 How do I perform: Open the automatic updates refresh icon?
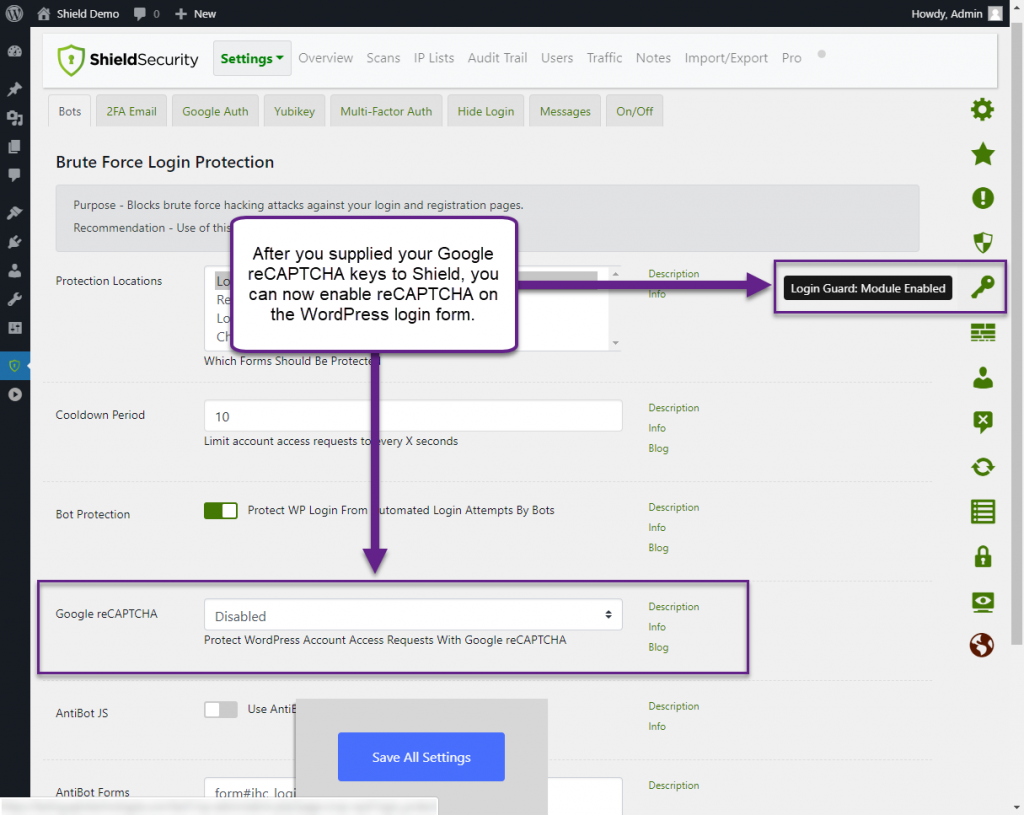982,467
